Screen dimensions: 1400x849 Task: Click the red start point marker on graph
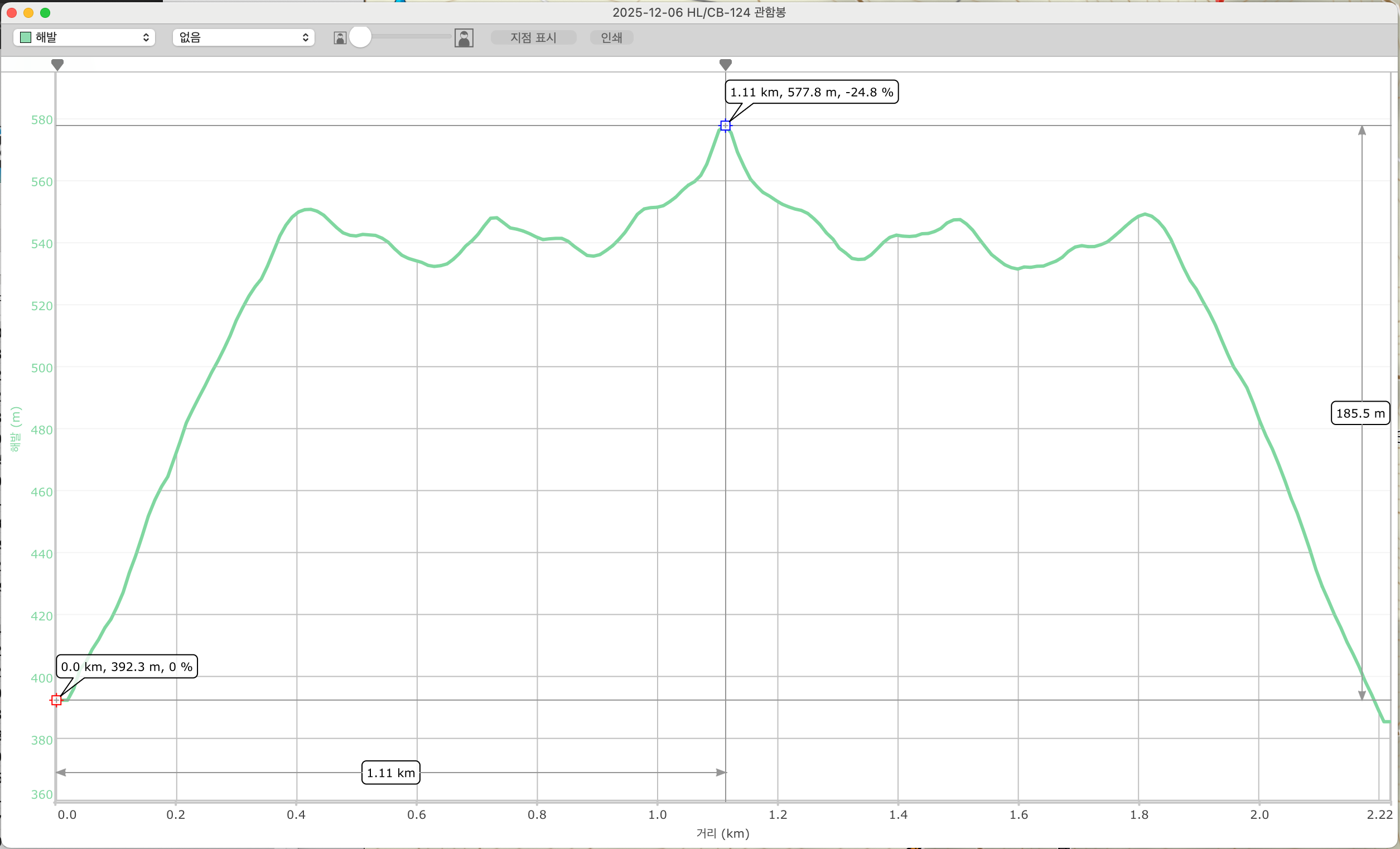tap(56, 700)
